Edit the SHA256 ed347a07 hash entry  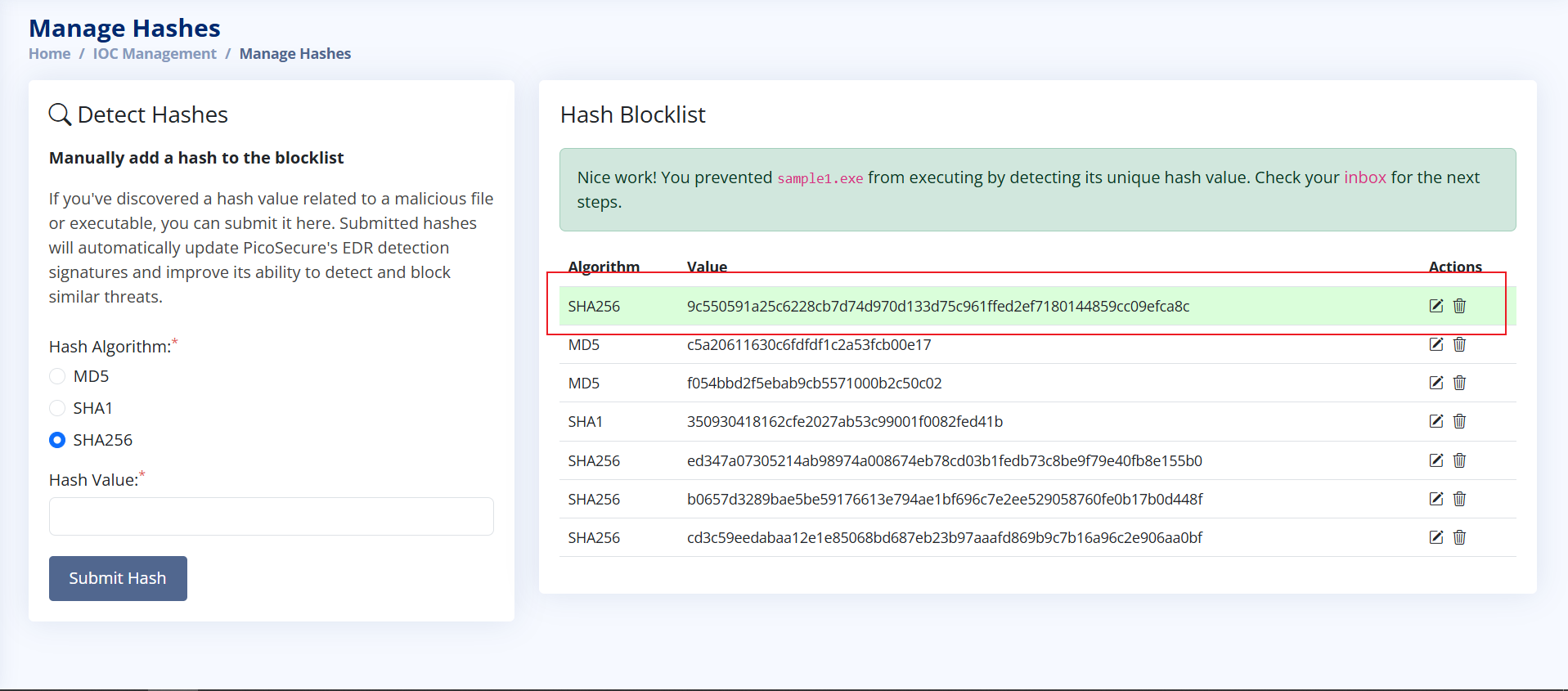point(1435,460)
